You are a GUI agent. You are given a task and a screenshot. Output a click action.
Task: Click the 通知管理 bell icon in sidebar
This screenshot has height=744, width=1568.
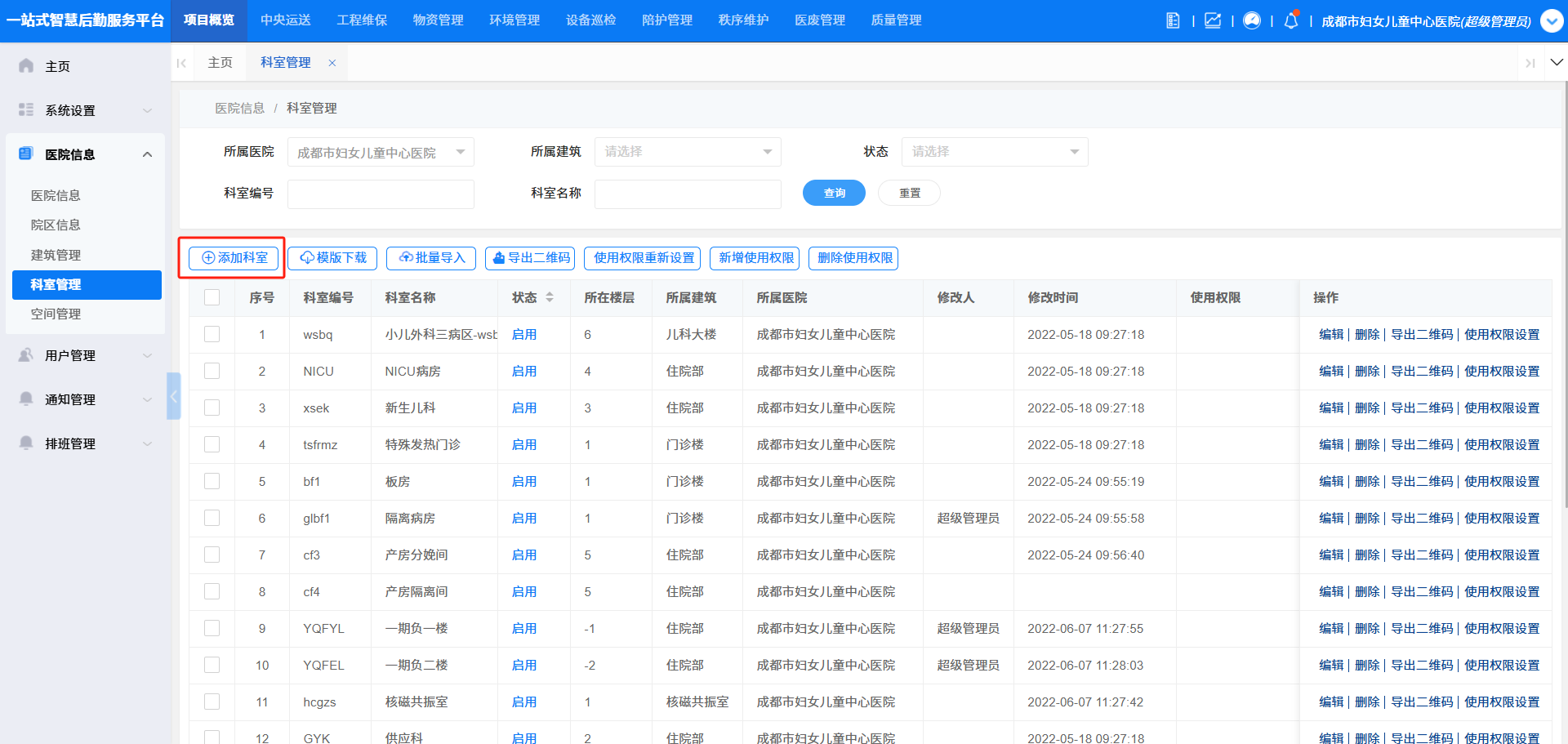26,399
